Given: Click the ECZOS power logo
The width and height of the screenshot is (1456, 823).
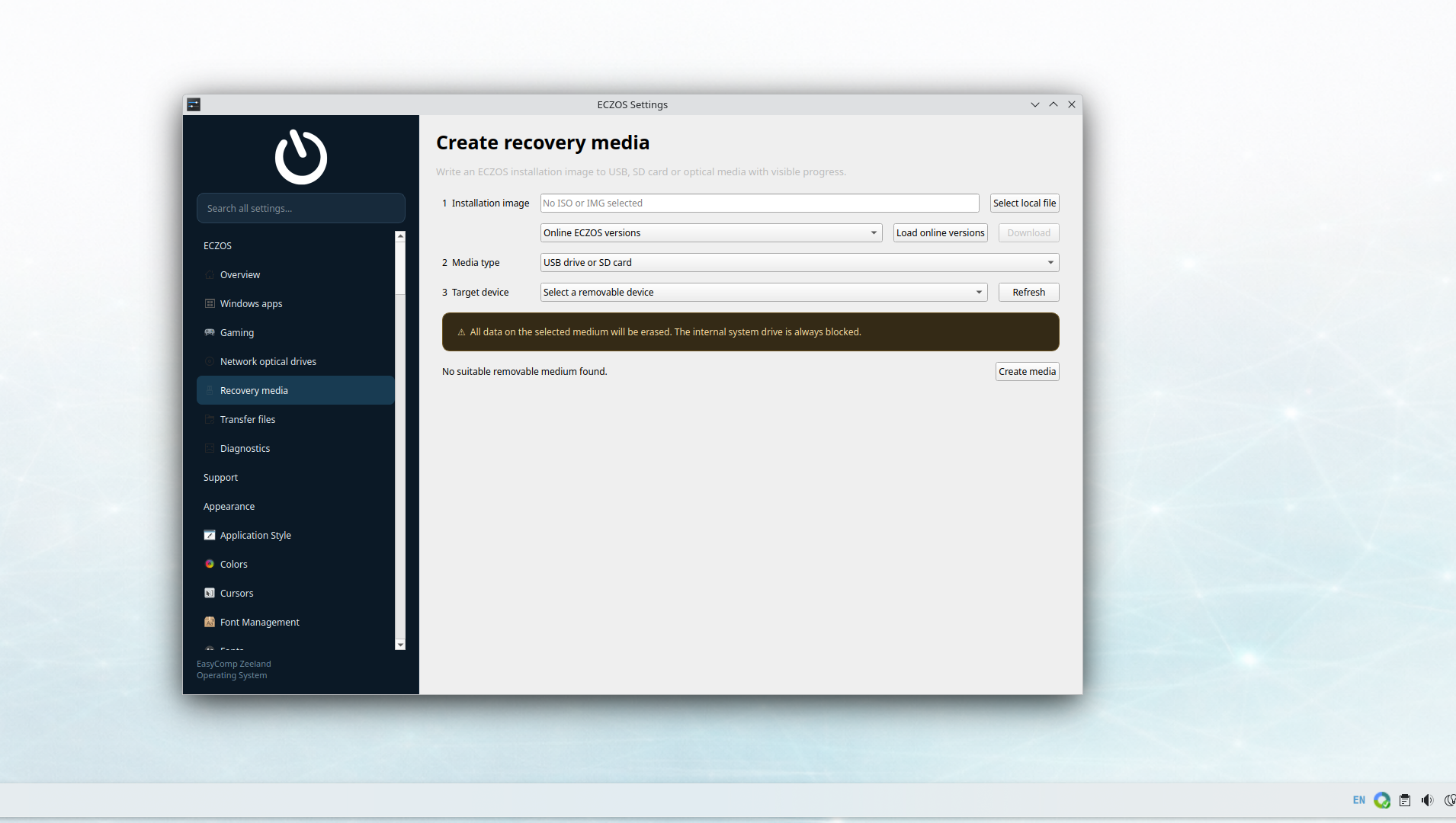Looking at the screenshot, I should [301, 157].
